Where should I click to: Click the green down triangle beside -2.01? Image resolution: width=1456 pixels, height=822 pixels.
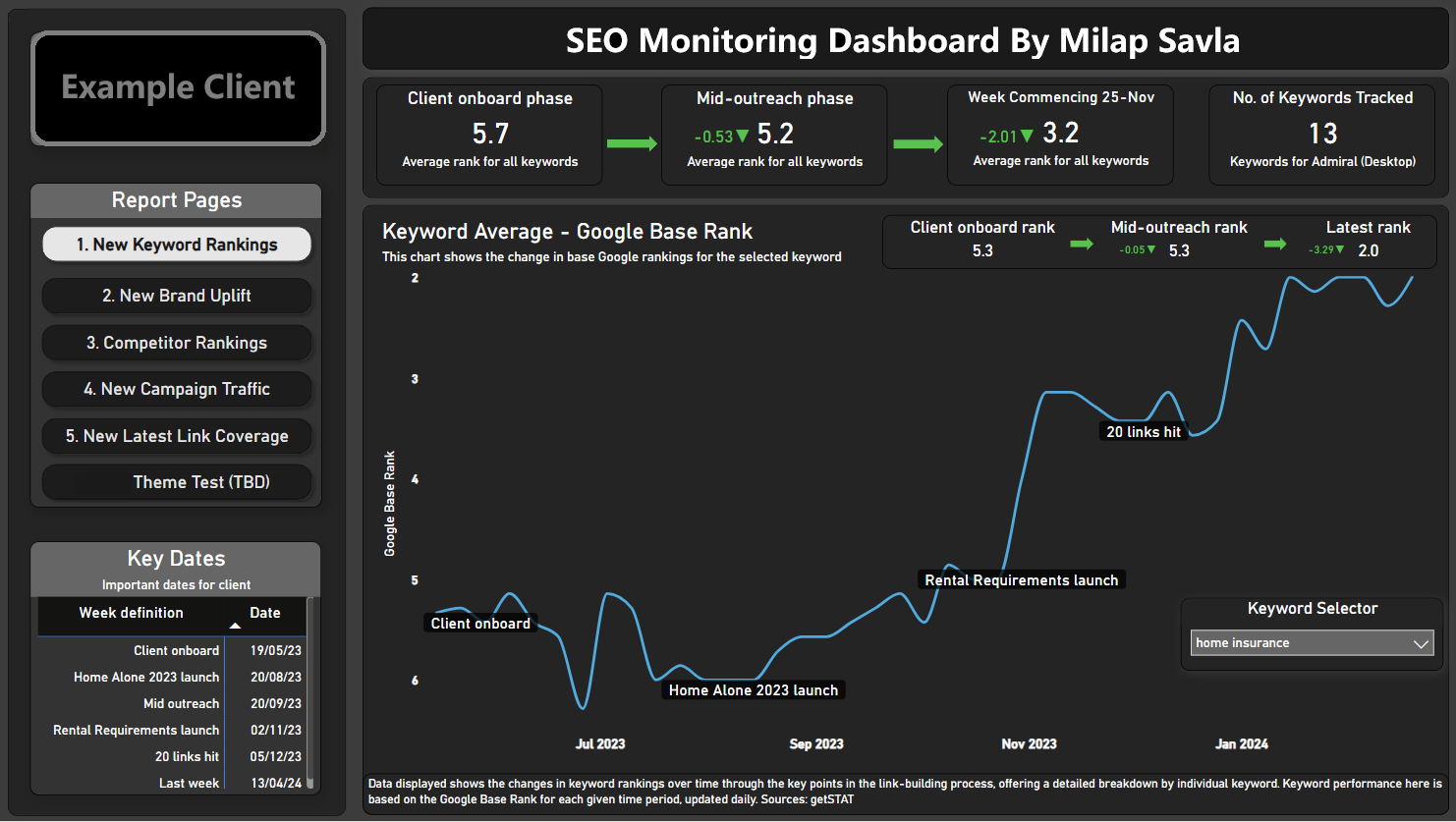pos(1027,136)
